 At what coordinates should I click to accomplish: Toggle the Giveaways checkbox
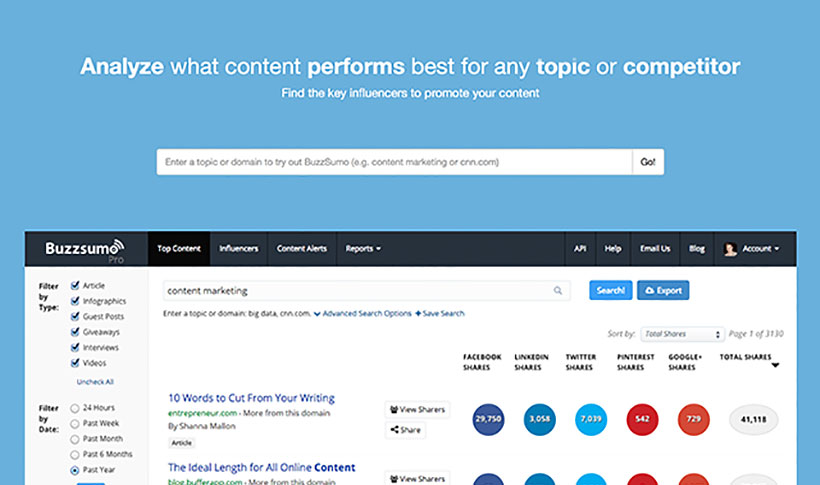75,332
